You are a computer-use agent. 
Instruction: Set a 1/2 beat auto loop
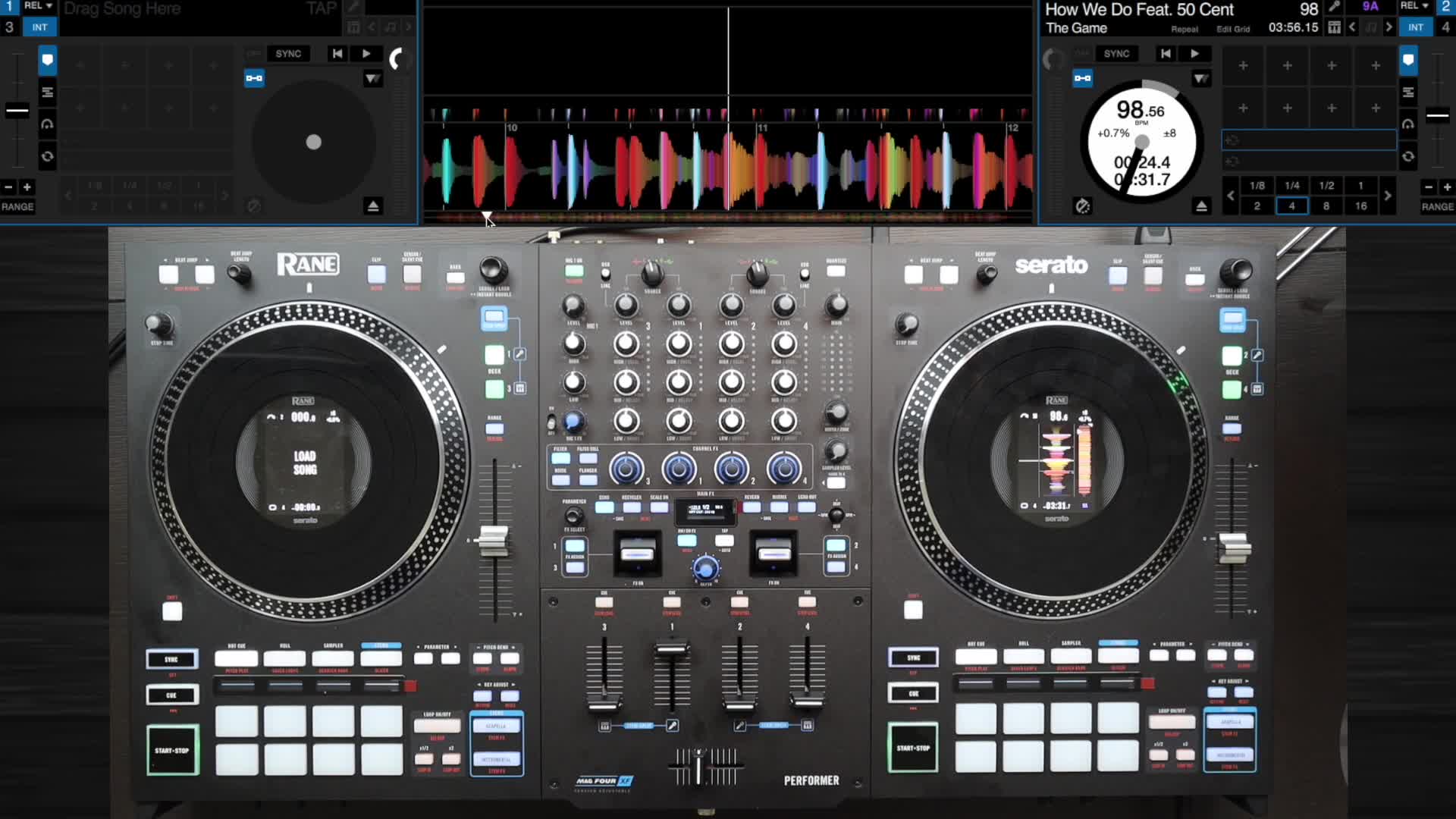(x=1326, y=186)
